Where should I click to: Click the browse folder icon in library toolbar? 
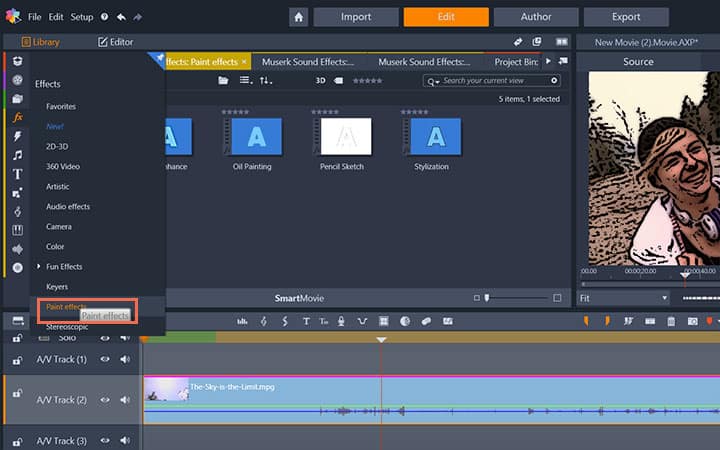[x=223, y=81]
